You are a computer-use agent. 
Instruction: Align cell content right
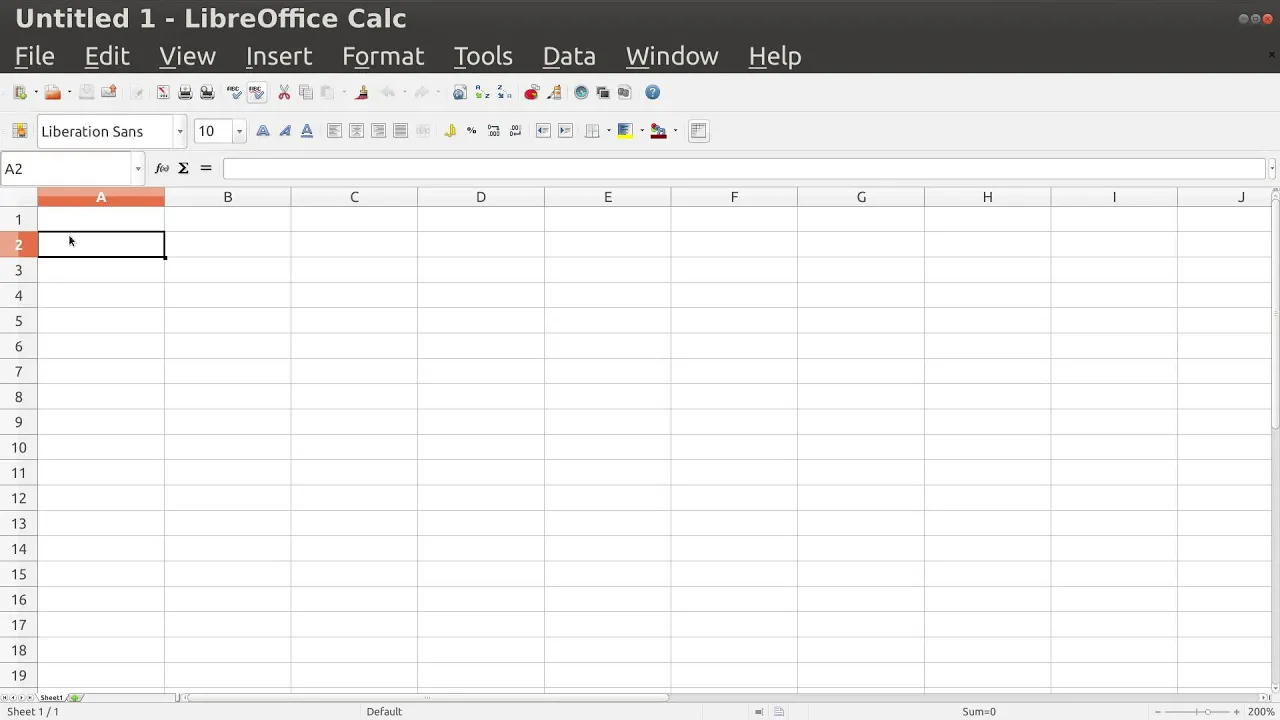[x=378, y=131]
